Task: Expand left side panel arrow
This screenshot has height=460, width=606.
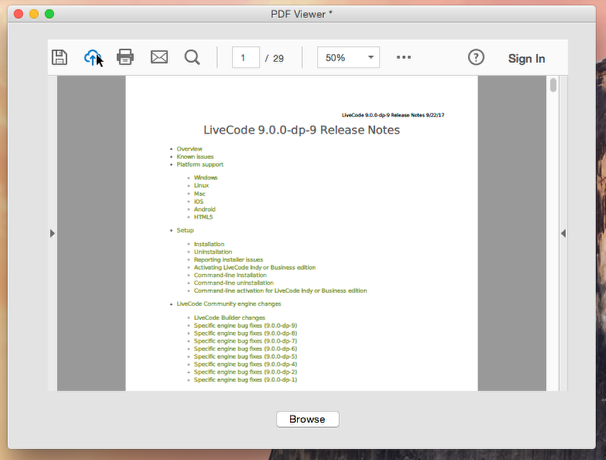Action: (53, 233)
